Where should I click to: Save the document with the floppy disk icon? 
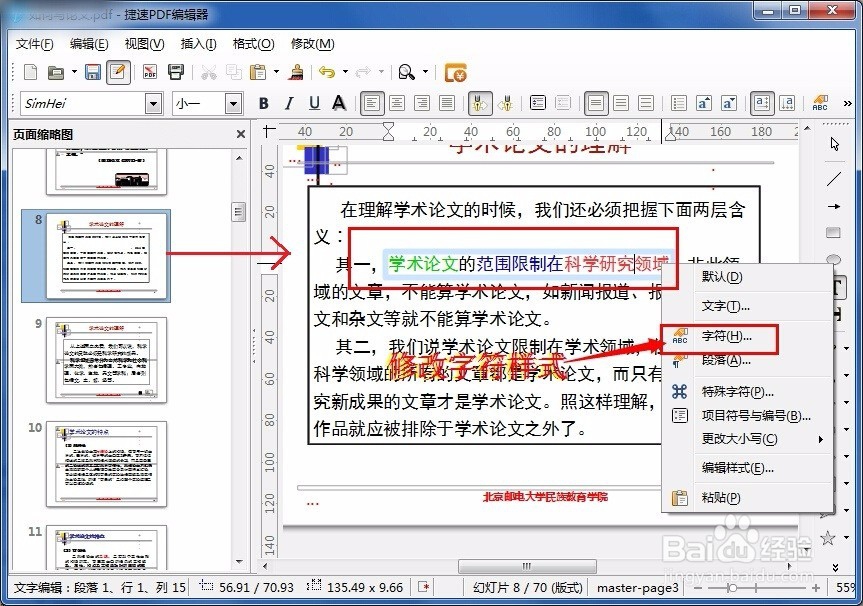pos(92,72)
